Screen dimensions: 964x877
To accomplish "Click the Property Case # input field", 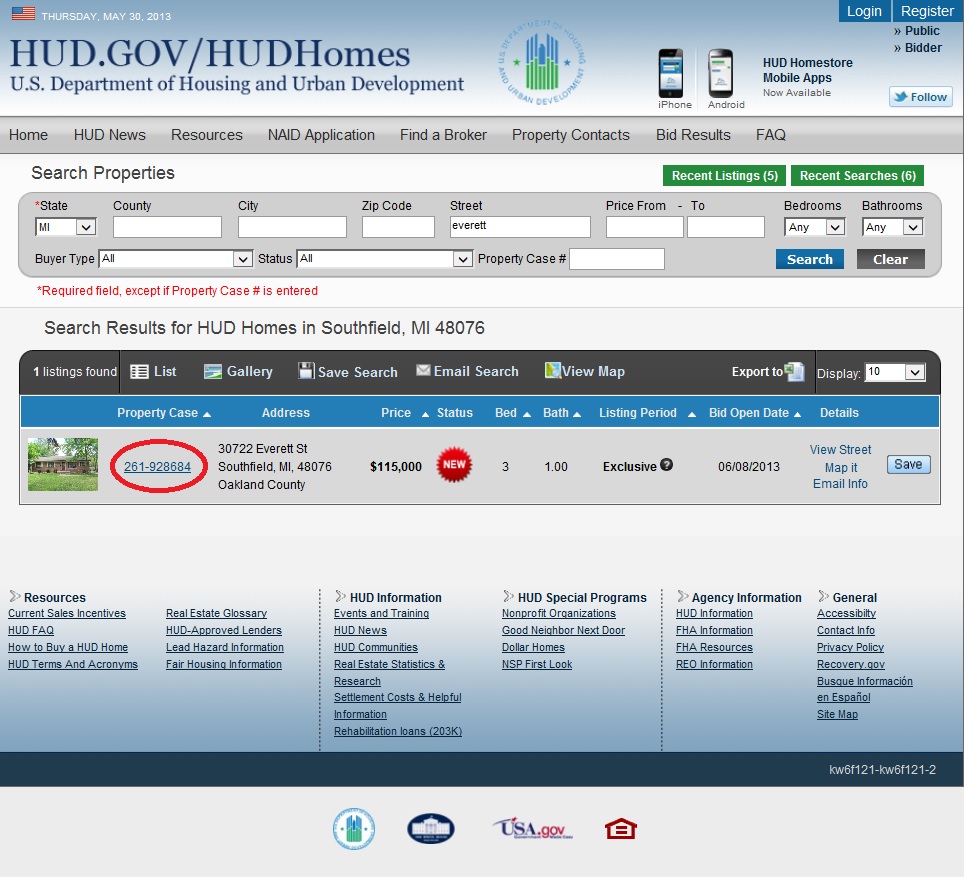I will pos(617,259).
